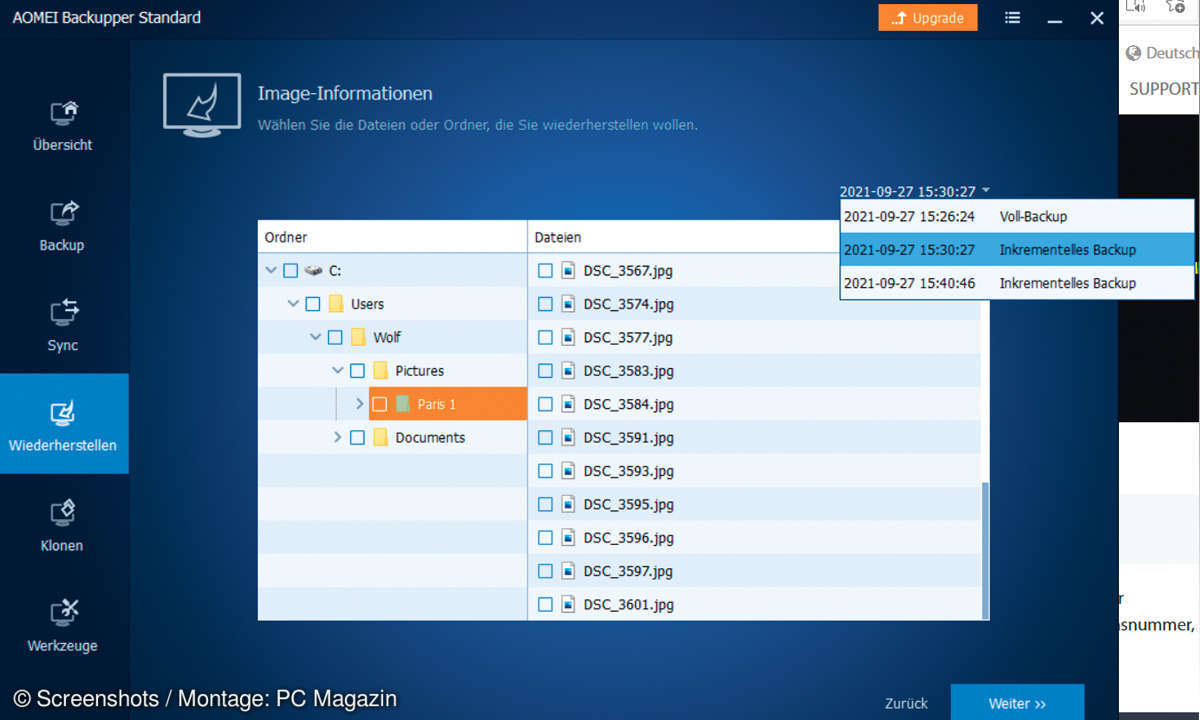This screenshot has height=720, width=1200.
Task: Expand the Documents folder node
Action: [x=338, y=438]
